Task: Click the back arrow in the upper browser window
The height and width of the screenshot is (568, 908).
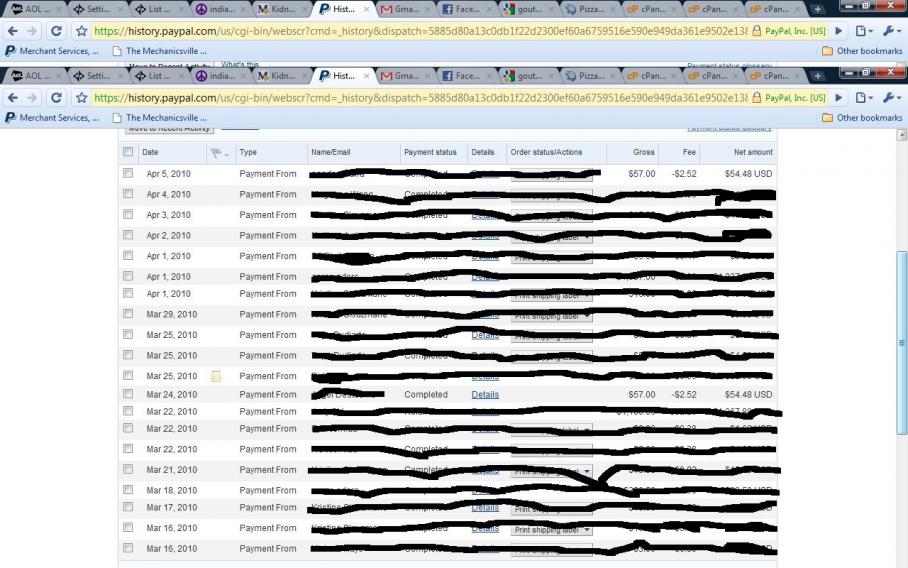Action: [12, 31]
